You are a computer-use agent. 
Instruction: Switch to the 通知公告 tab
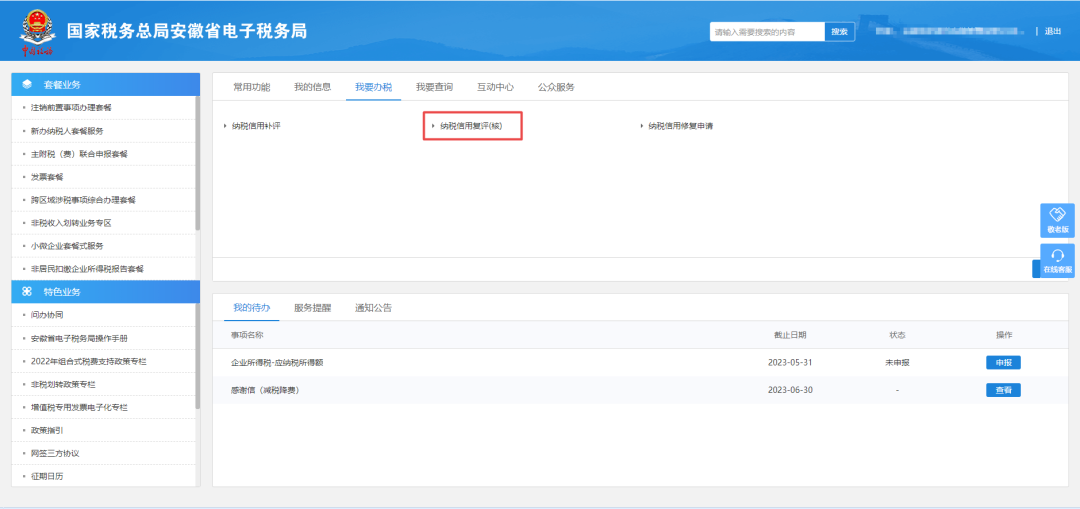coord(373,308)
